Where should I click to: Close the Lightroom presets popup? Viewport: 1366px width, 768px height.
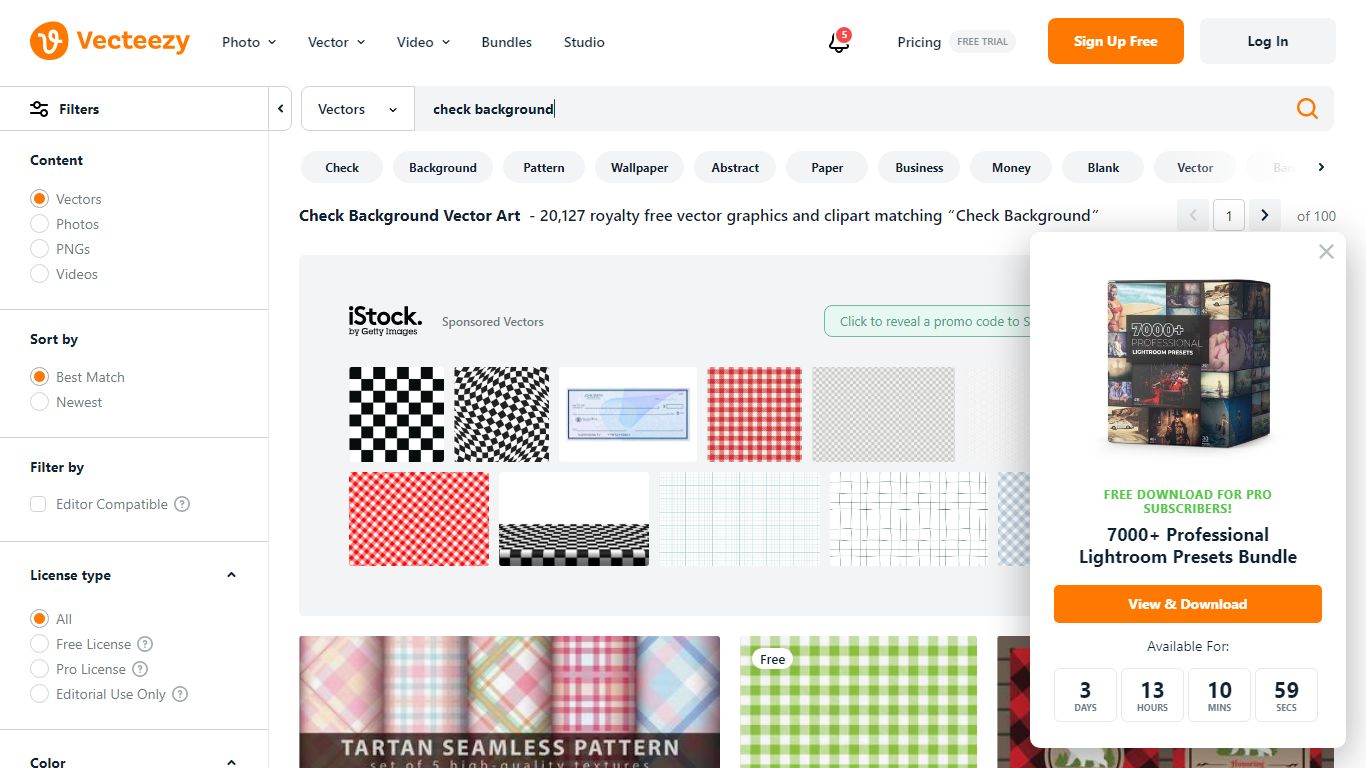pos(1326,252)
